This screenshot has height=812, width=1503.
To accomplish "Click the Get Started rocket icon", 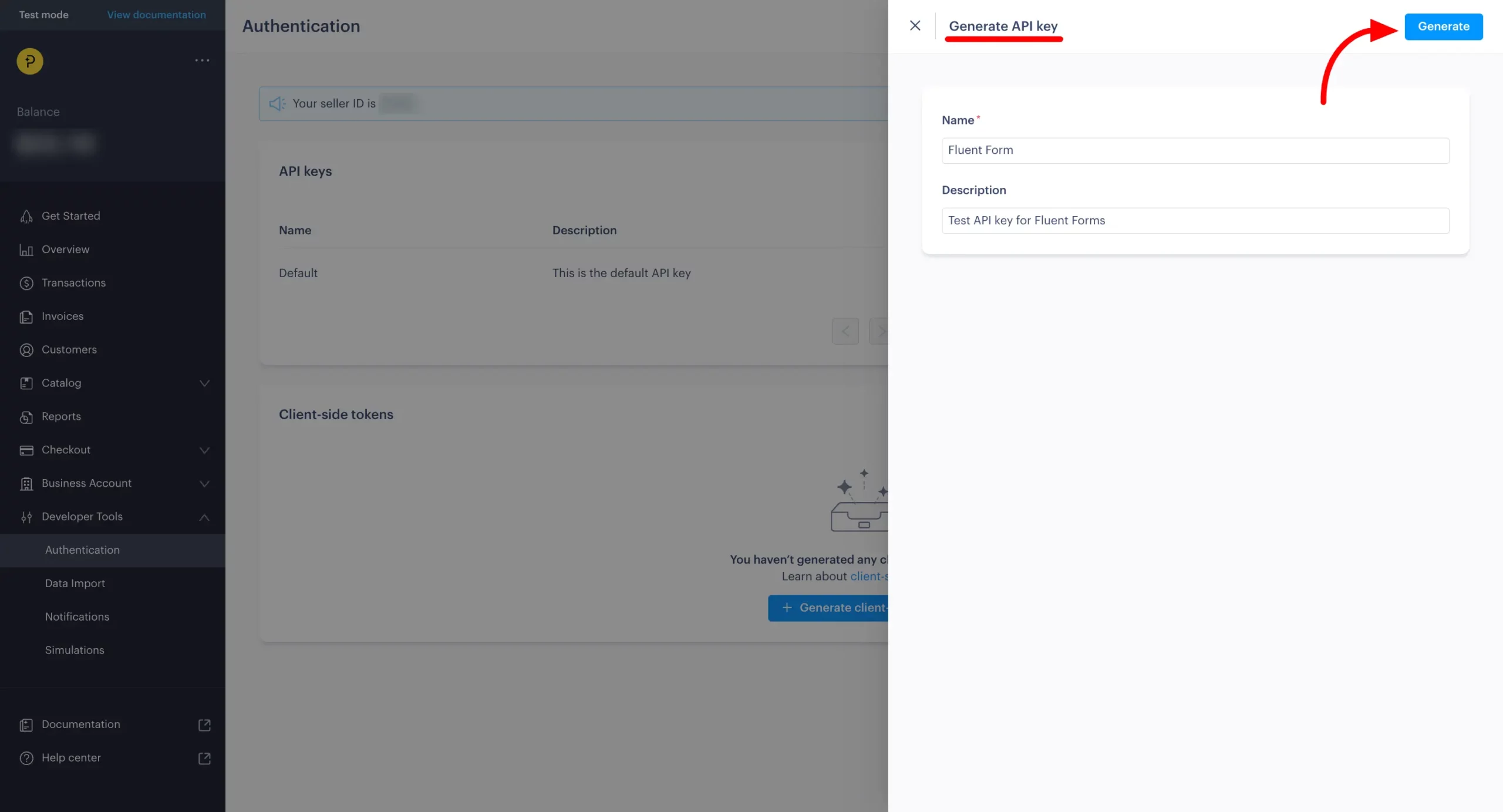I will [26, 216].
